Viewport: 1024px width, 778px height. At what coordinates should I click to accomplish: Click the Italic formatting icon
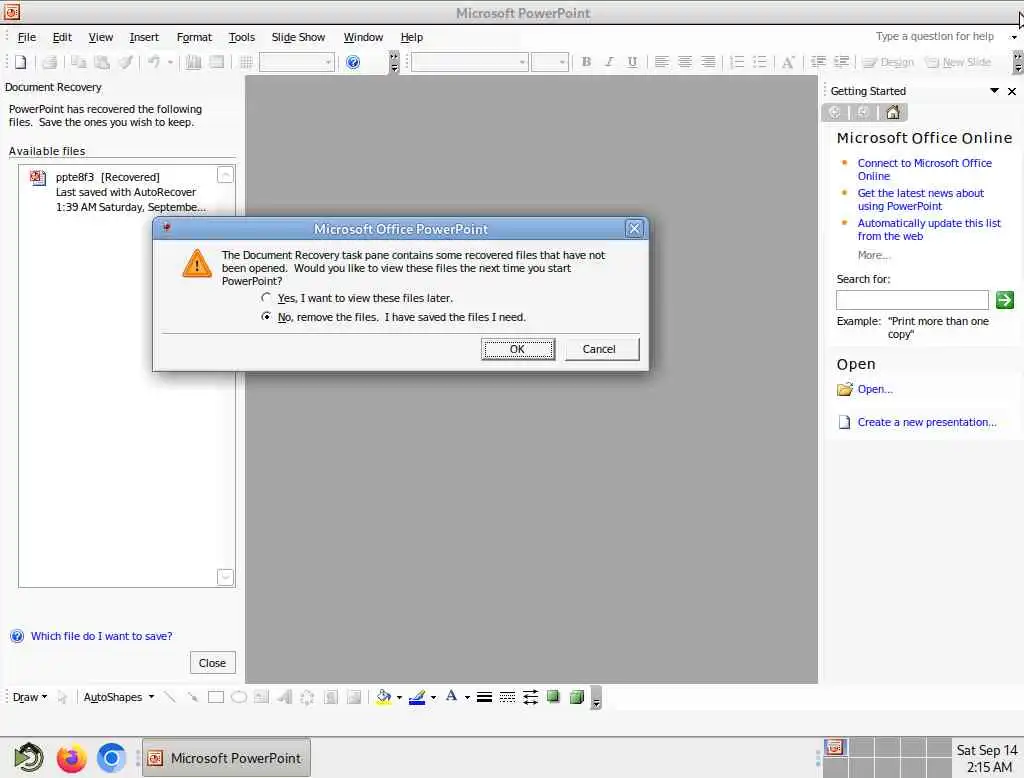609,62
